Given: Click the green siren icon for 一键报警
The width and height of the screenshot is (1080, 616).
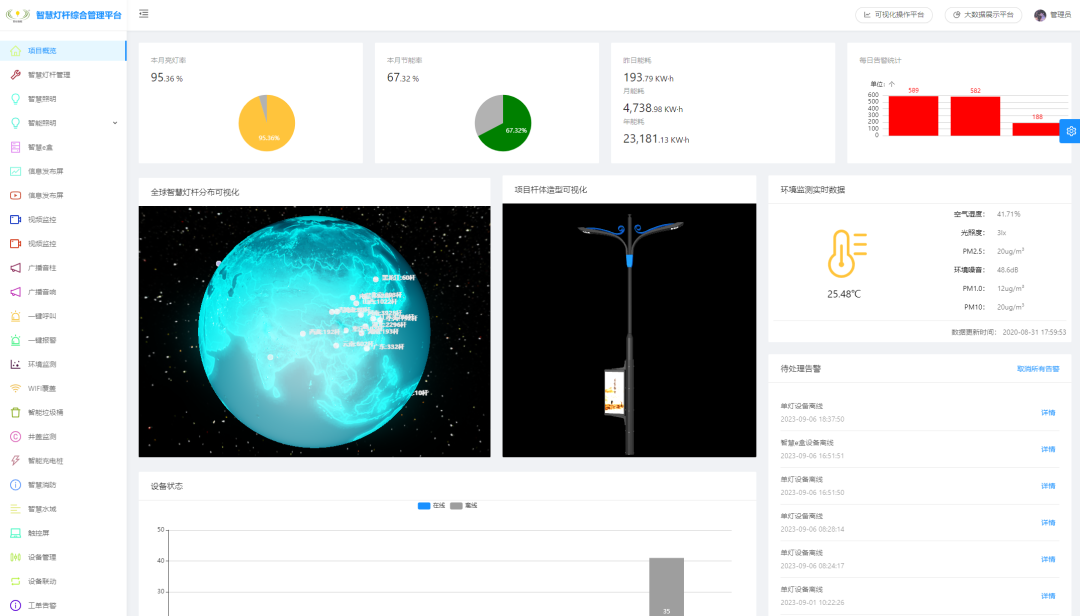Looking at the screenshot, I should pos(15,340).
